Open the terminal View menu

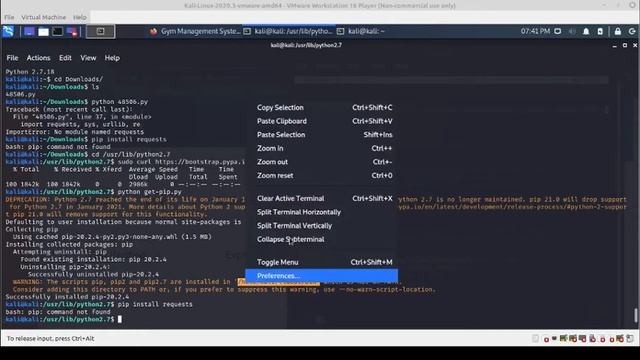88,58
